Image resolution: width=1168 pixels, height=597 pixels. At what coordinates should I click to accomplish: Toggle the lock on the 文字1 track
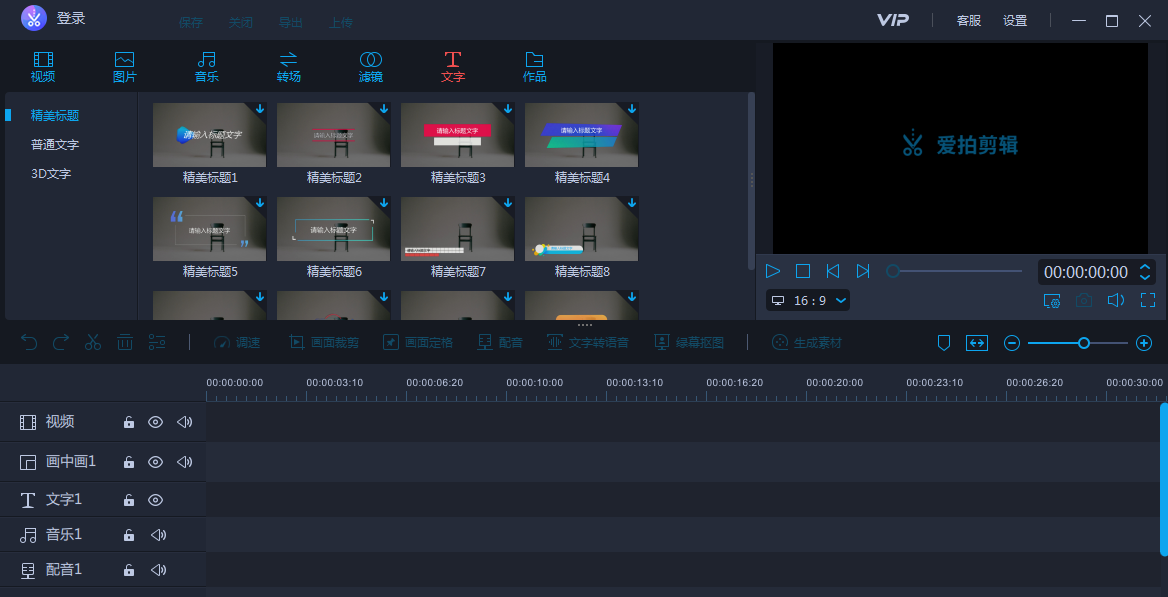coord(129,500)
